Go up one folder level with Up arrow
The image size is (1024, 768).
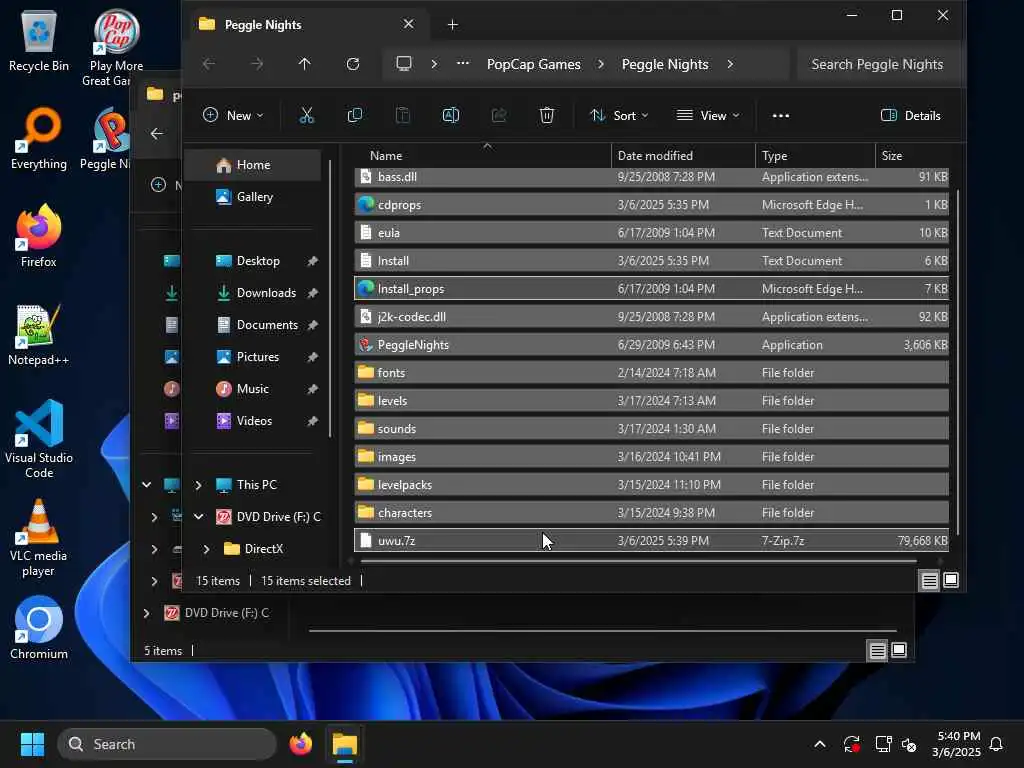(304, 64)
